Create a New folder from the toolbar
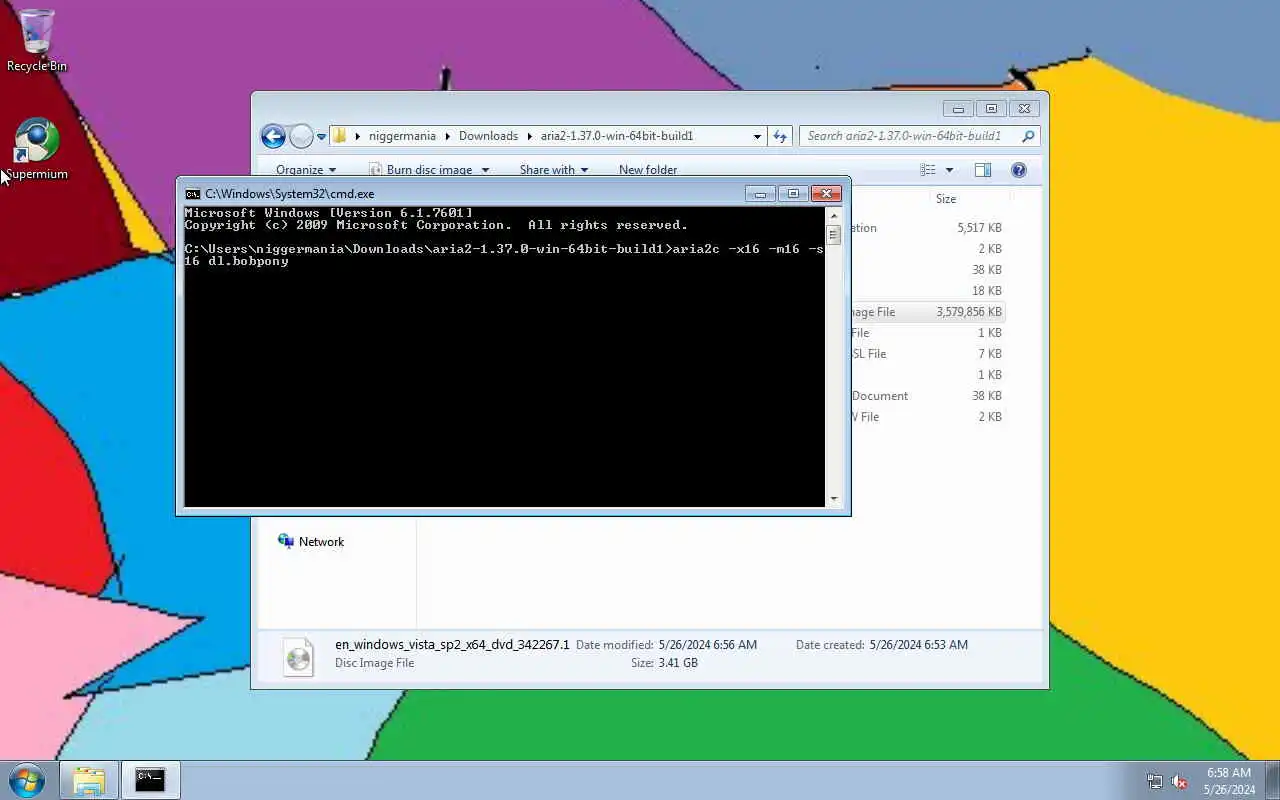Screen dimensions: 1280x800 648,170
